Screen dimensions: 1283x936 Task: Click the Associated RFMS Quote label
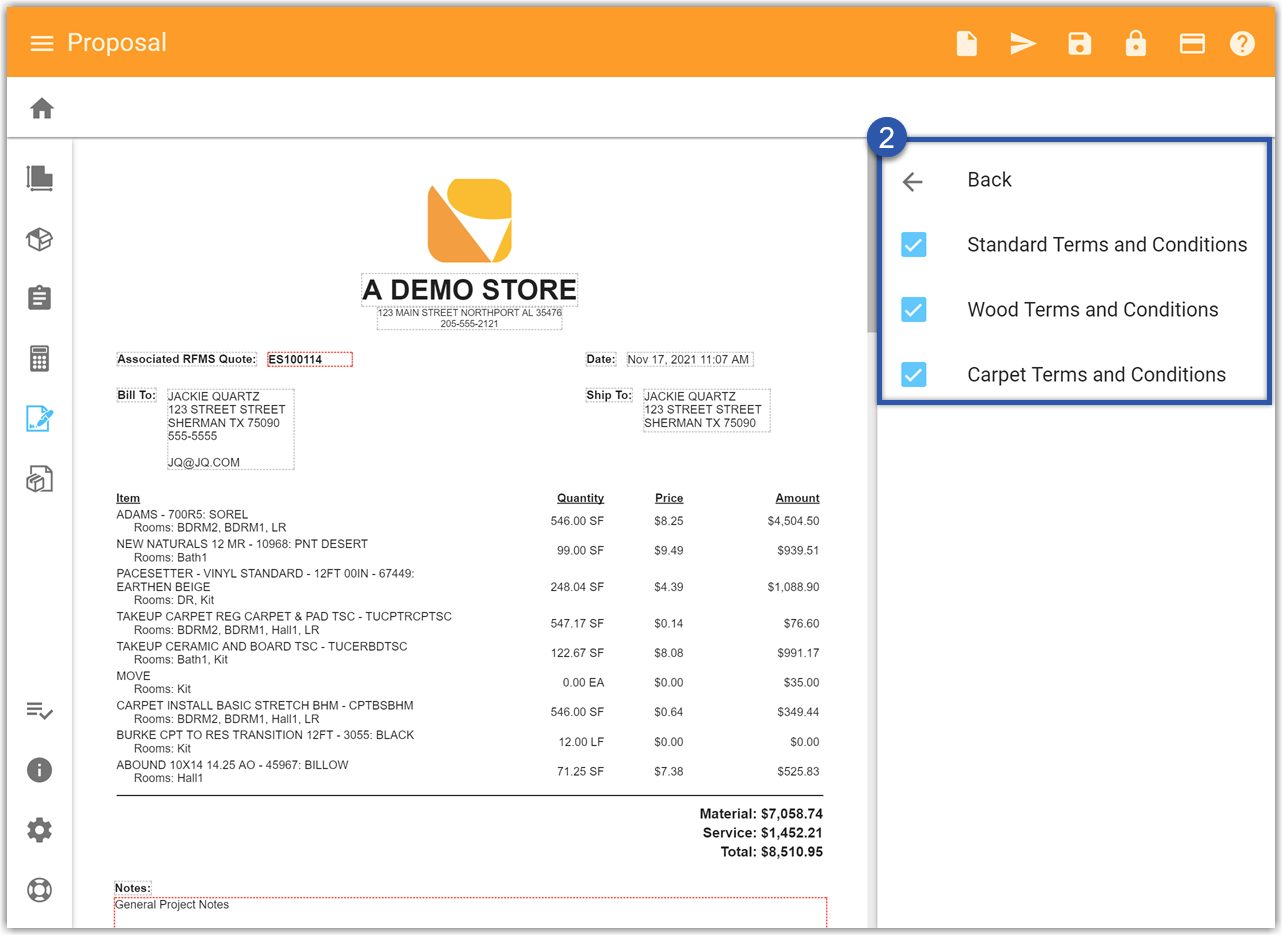click(x=187, y=359)
